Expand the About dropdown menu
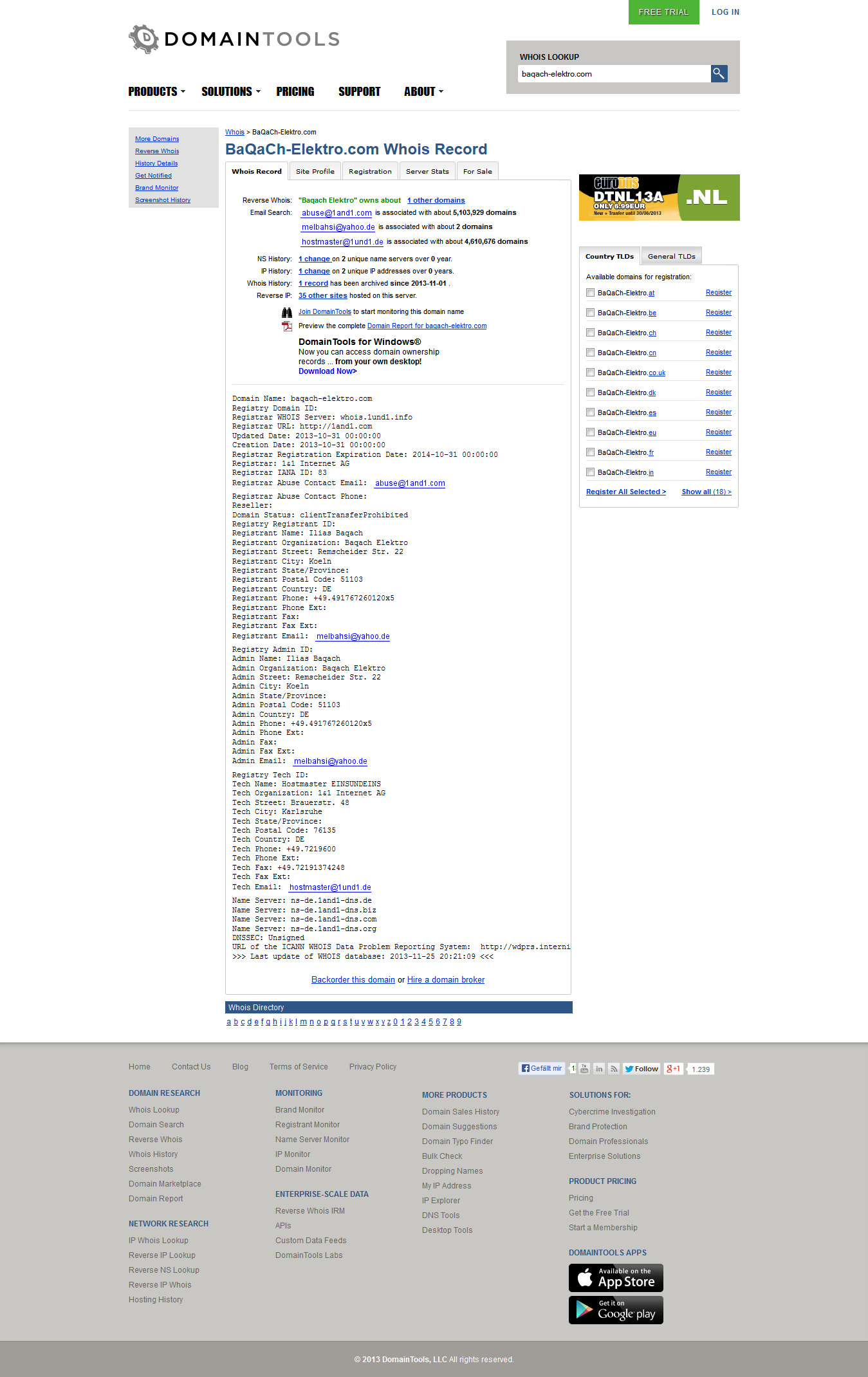 click(x=423, y=91)
